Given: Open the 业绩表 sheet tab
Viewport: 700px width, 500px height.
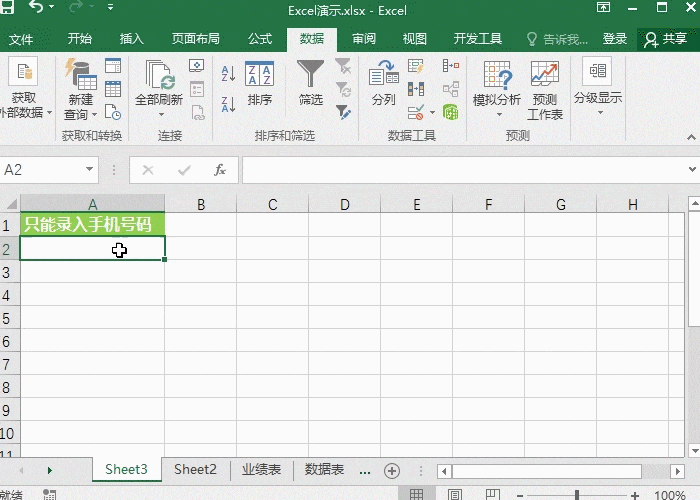Looking at the screenshot, I should 262,470.
